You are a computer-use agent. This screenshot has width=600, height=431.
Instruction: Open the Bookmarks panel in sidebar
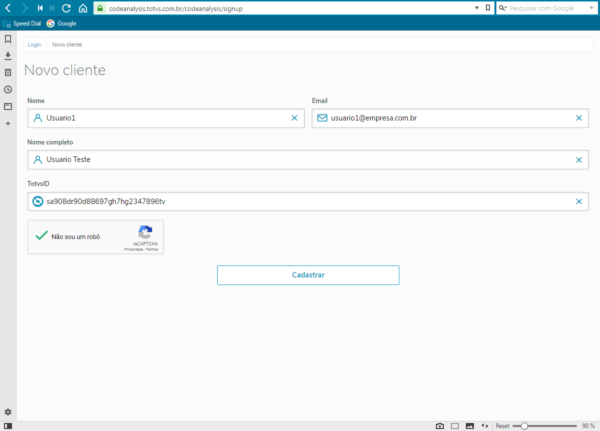(8, 39)
